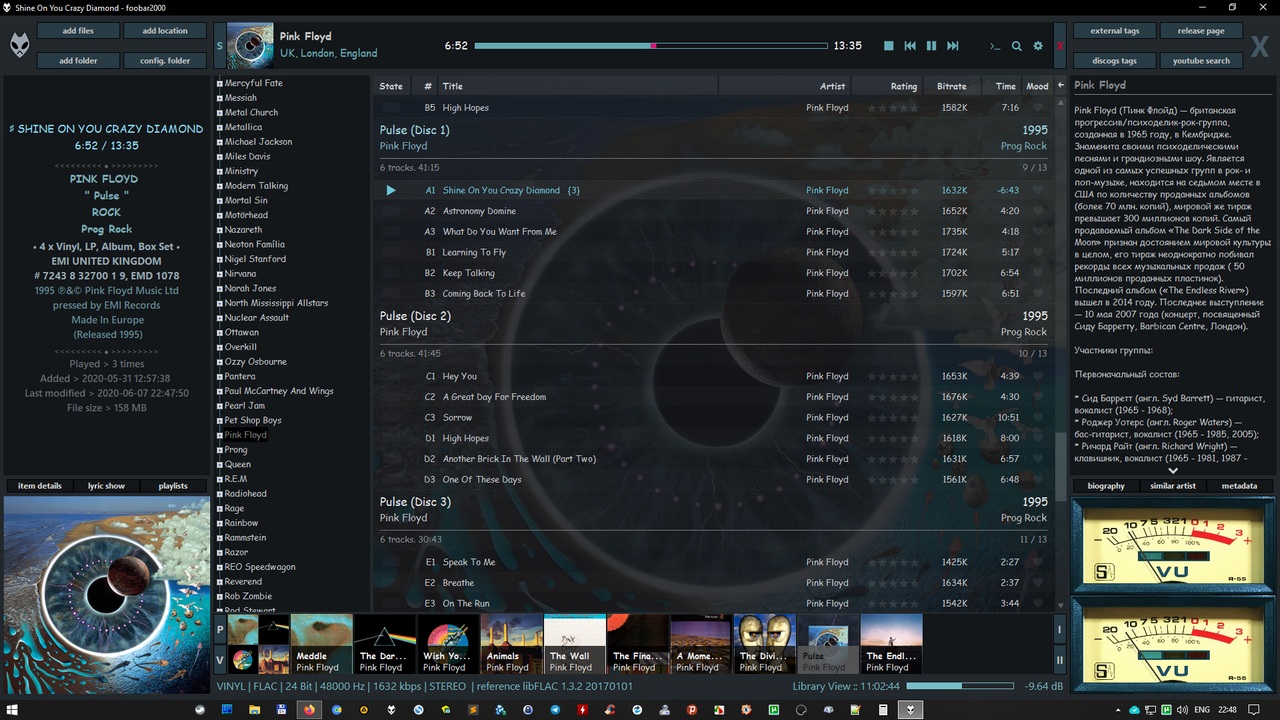The height and width of the screenshot is (720, 1280).
Task: Toggle the P button beside album strip
Action: (220, 630)
